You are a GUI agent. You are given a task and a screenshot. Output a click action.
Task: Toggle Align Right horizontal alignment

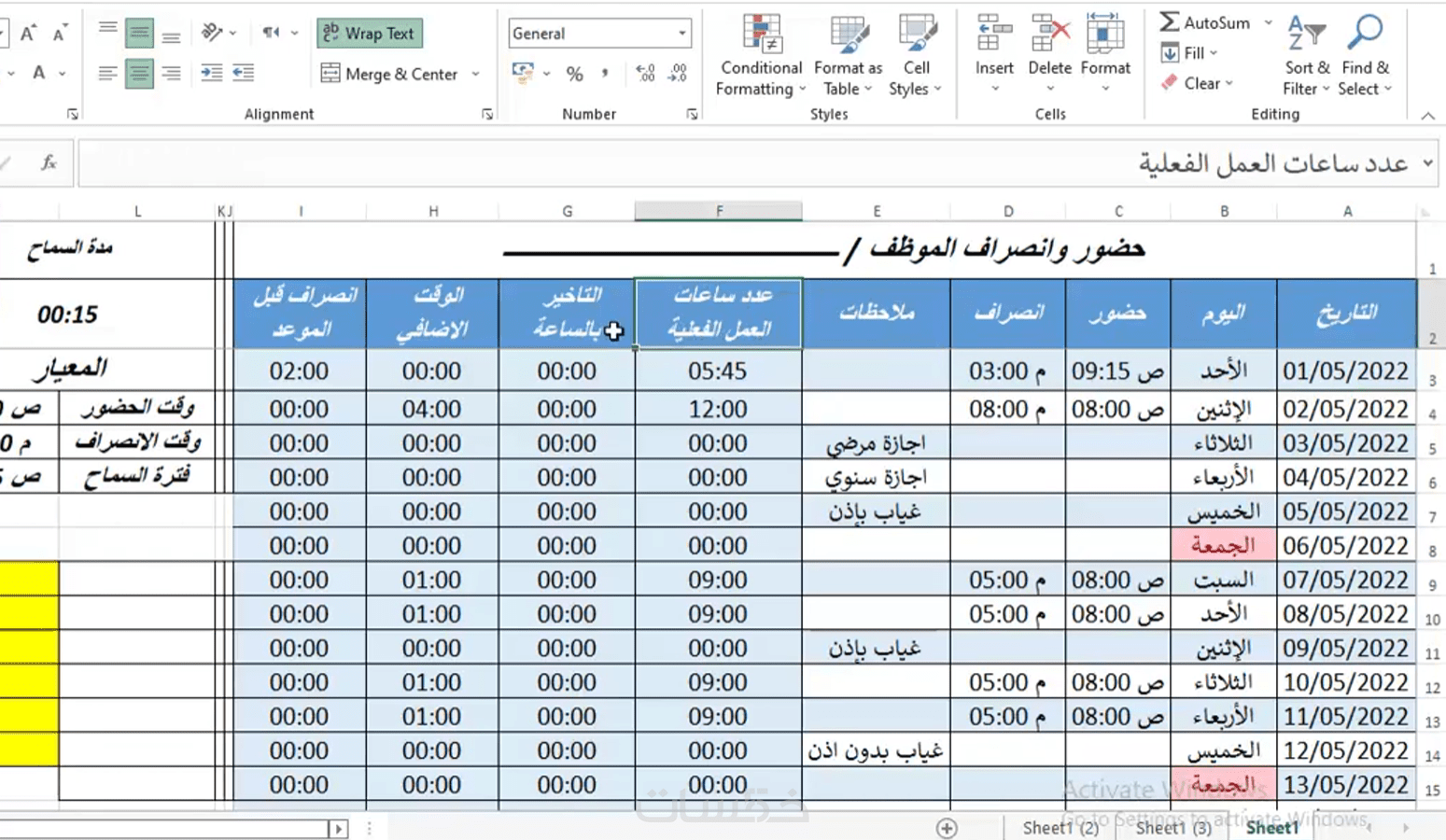click(x=171, y=73)
